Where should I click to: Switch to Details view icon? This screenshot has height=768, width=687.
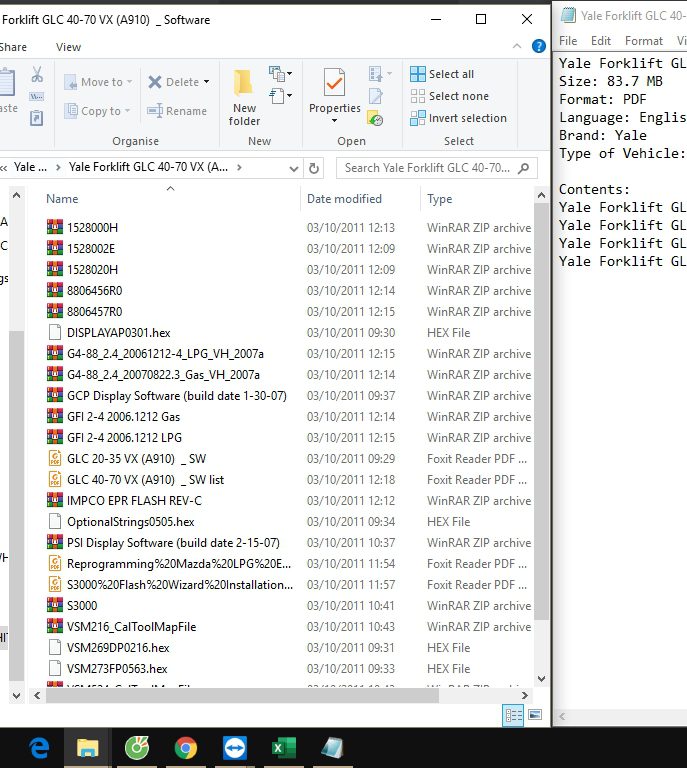tap(513, 716)
